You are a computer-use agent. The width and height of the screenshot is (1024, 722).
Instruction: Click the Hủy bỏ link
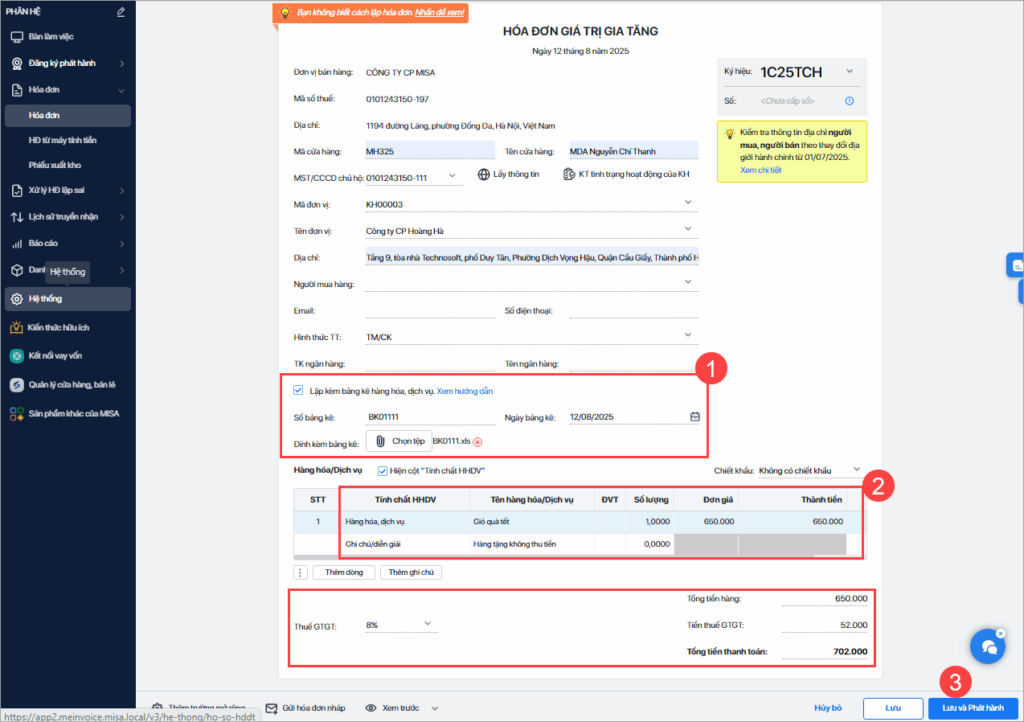pyautogui.click(x=827, y=708)
